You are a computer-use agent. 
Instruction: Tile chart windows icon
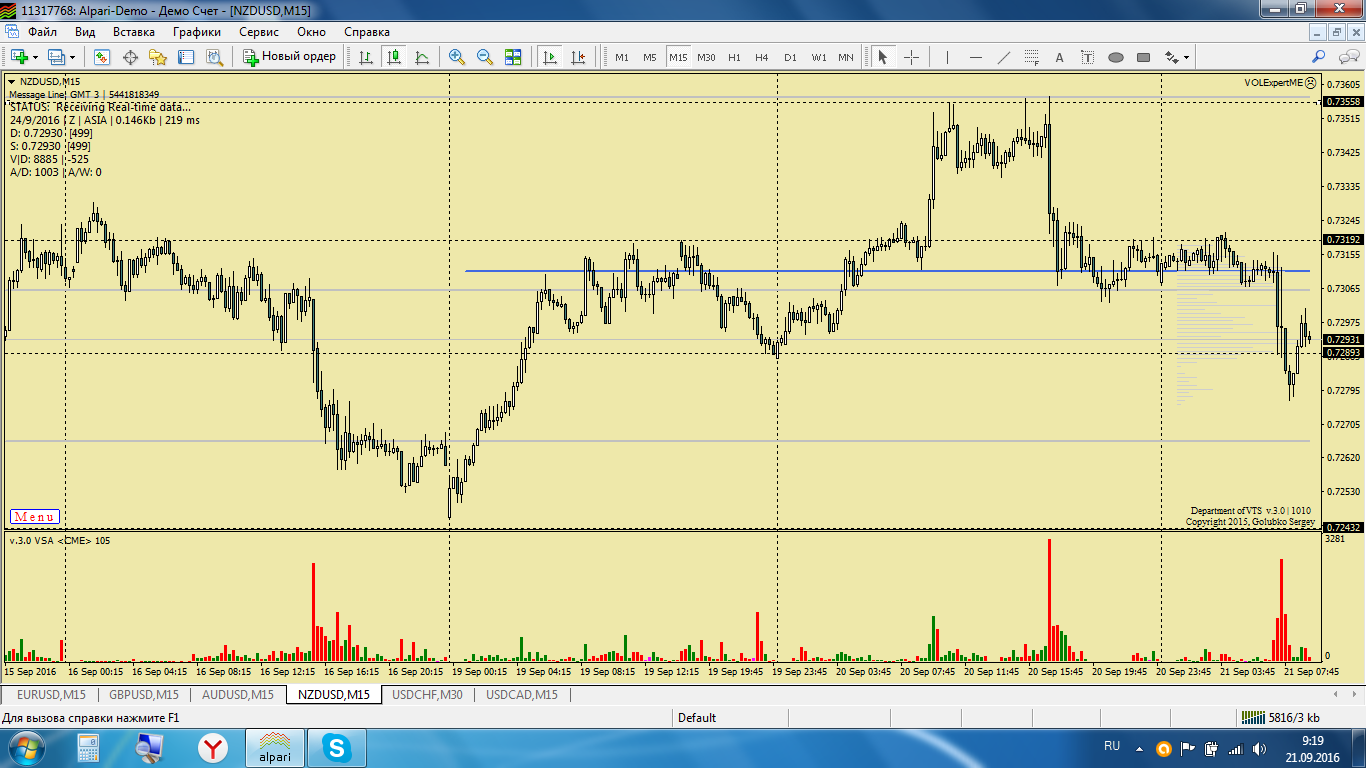pyautogui.click(x=513, y=57)
